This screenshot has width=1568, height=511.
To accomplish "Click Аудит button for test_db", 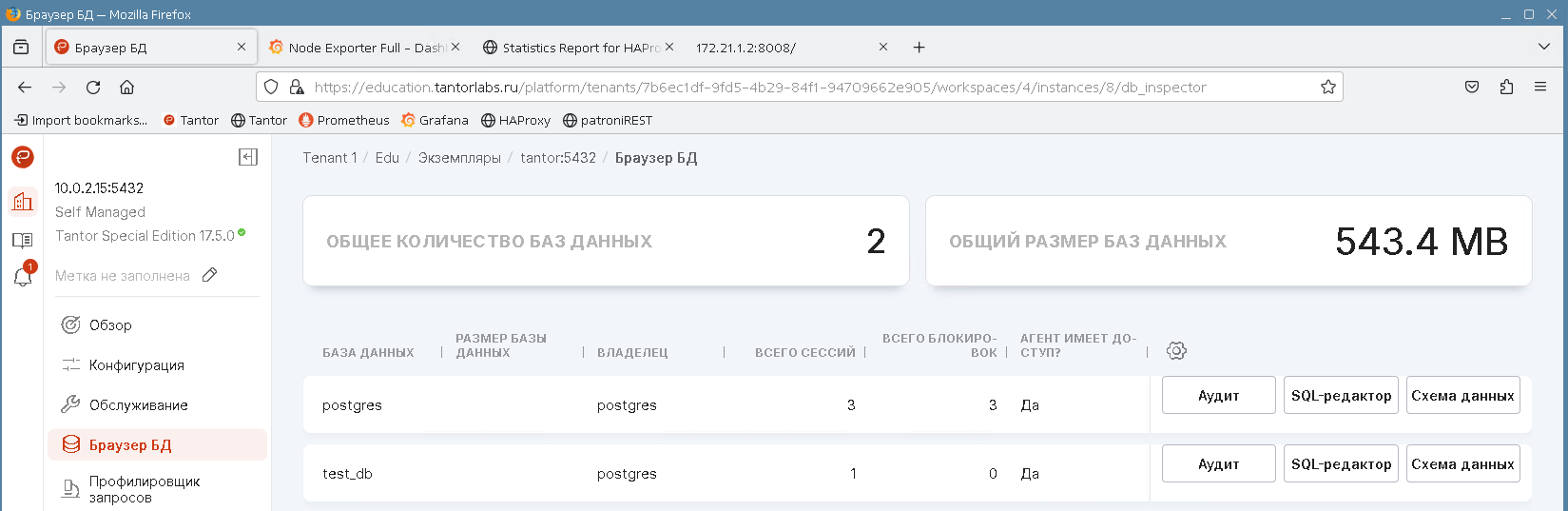I will (1218, 464).
